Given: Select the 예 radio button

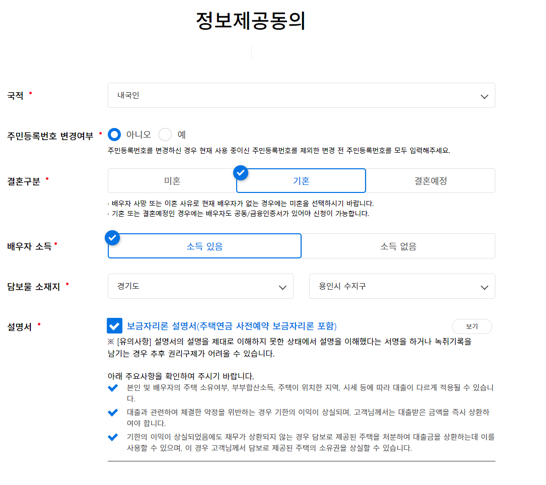Looking at the screenshot, I should (165, 134).
